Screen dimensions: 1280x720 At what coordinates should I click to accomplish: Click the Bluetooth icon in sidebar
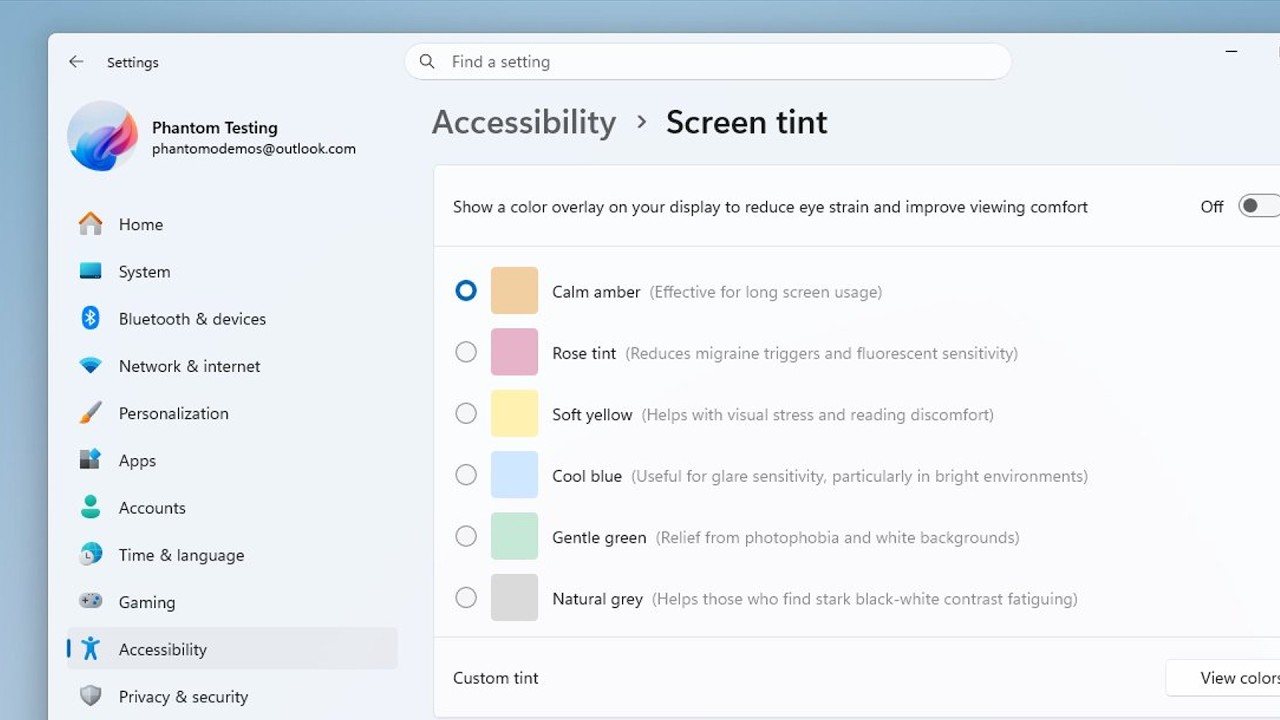[90, 318]
